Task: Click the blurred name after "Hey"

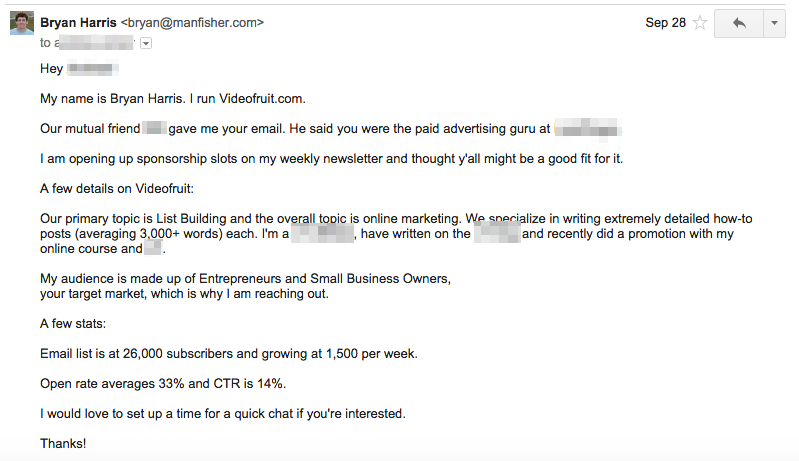Action: click(93, 68)
